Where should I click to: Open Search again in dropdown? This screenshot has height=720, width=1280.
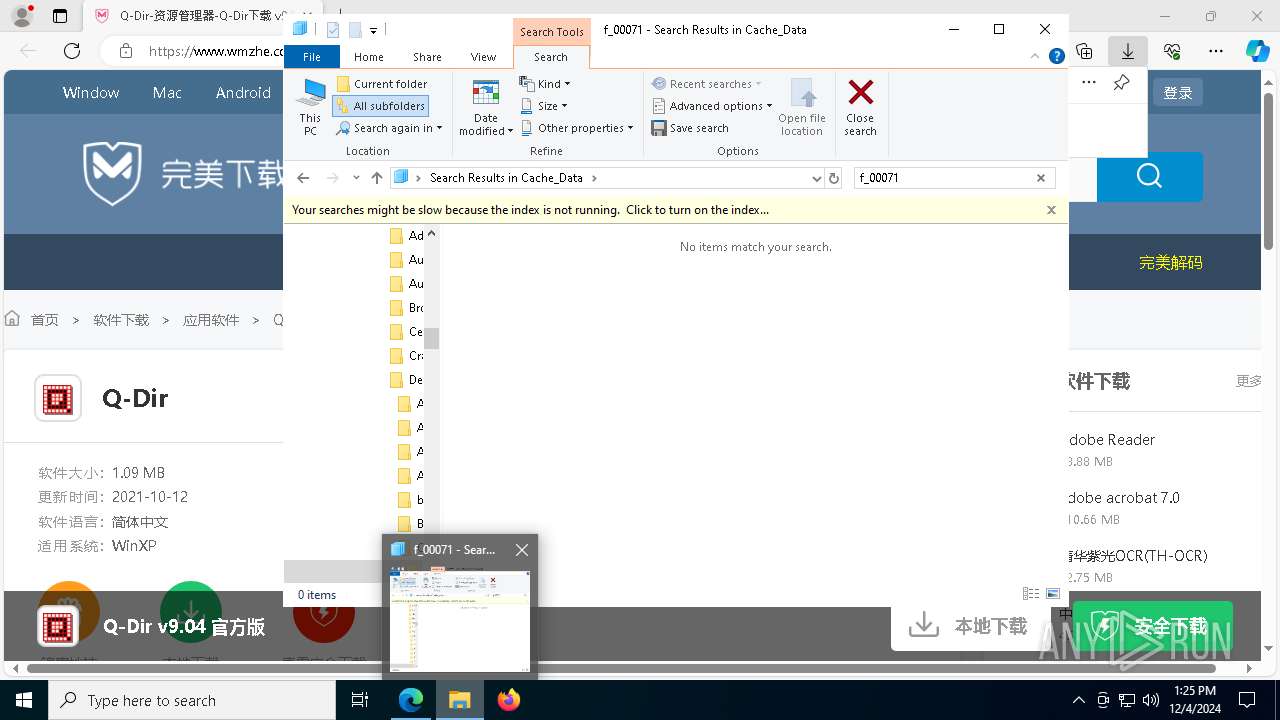click(389, 128)
